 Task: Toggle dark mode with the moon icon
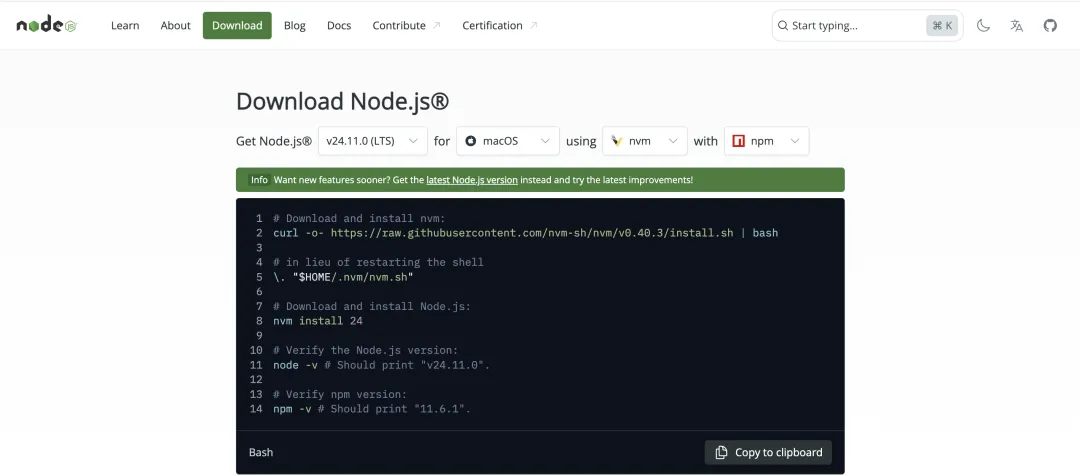point(983,25)
